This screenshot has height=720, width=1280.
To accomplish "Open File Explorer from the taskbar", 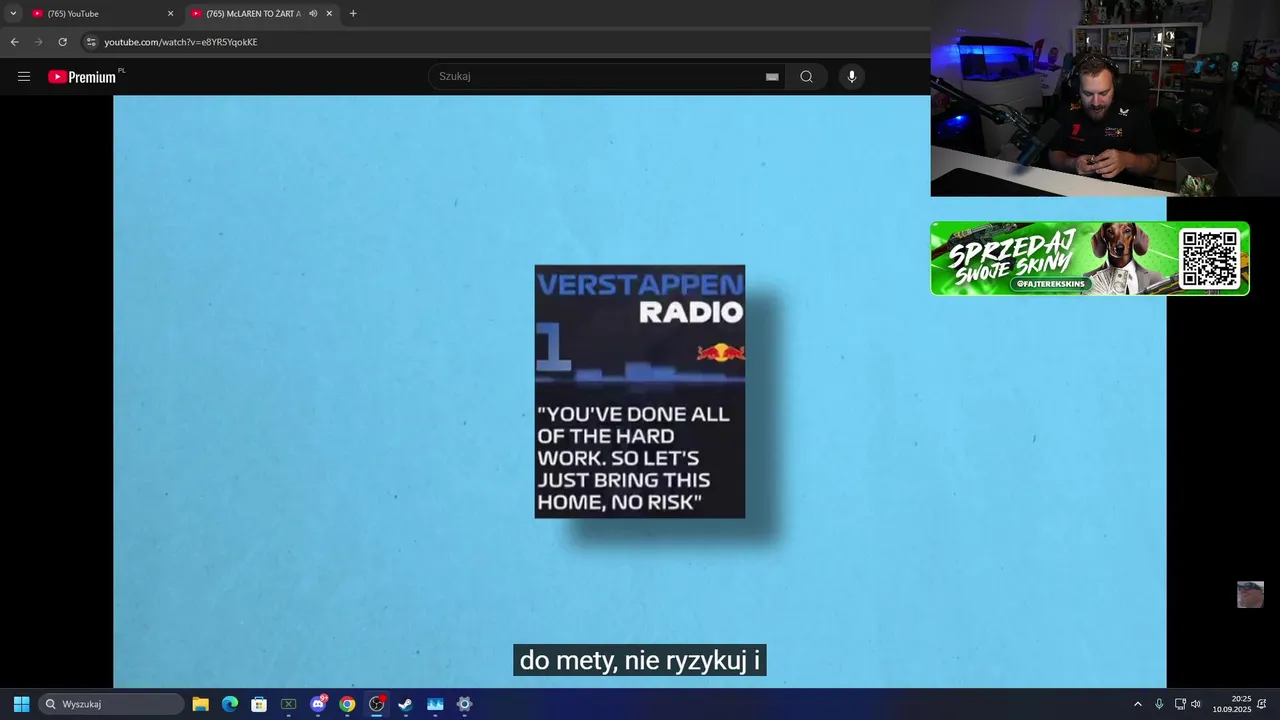I will click(x=200, y=704).
